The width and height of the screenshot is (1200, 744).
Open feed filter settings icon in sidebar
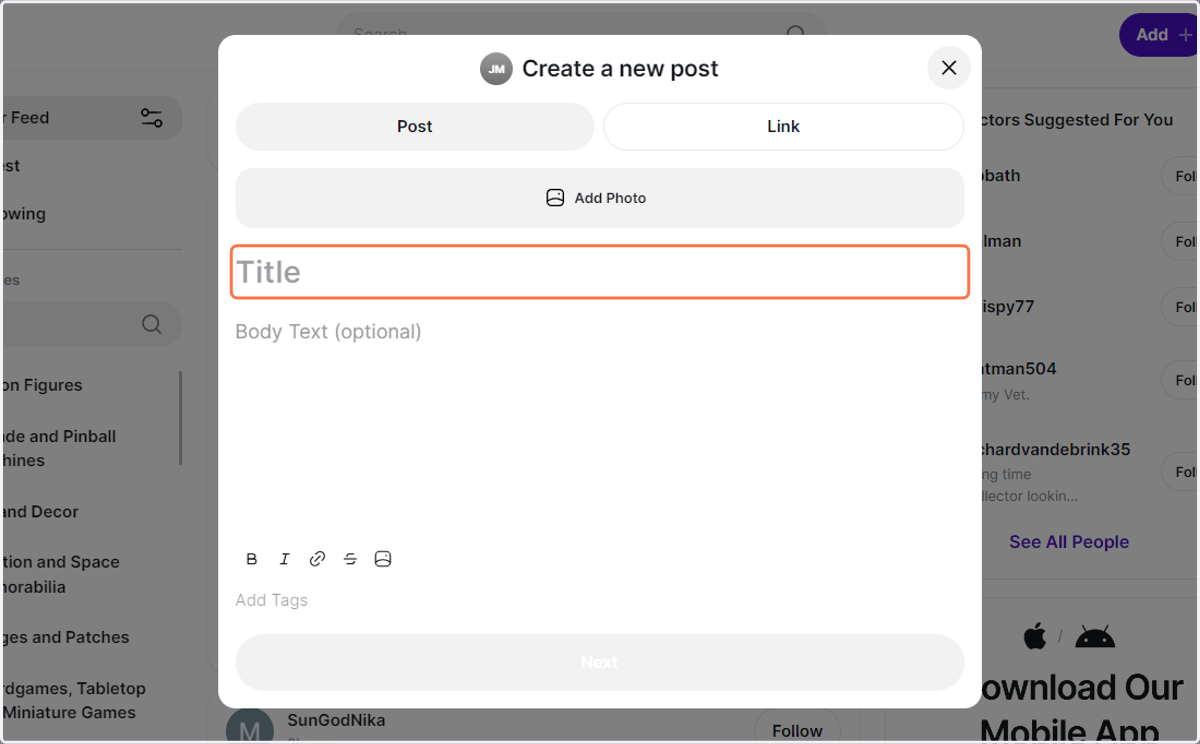coord(152,118)
